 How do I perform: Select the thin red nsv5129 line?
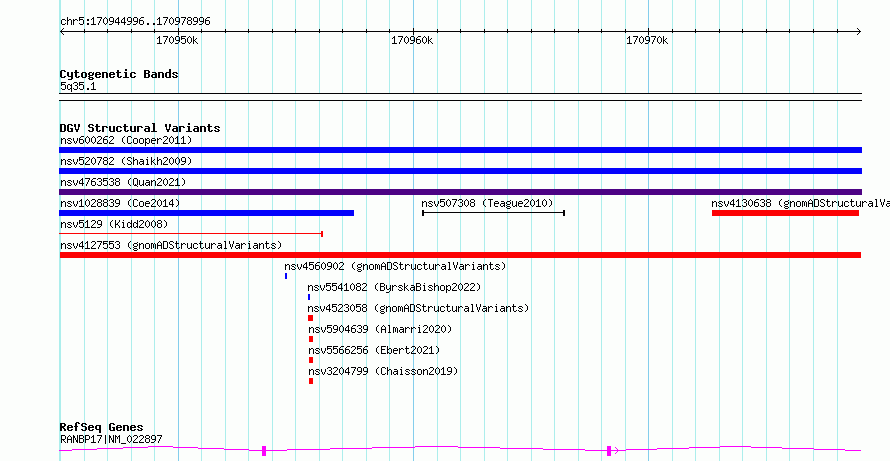tap(191, 233)
